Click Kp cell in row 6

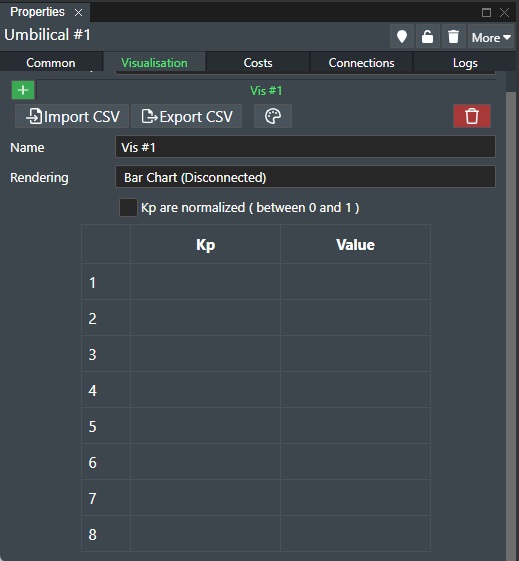[x=205, y=462]
